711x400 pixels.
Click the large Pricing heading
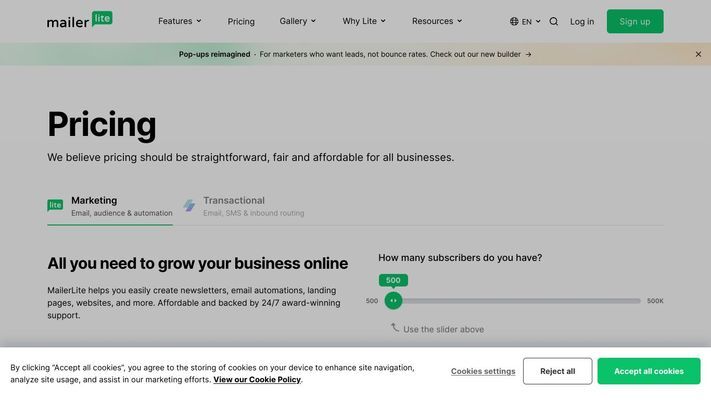(x=102, y=124)
